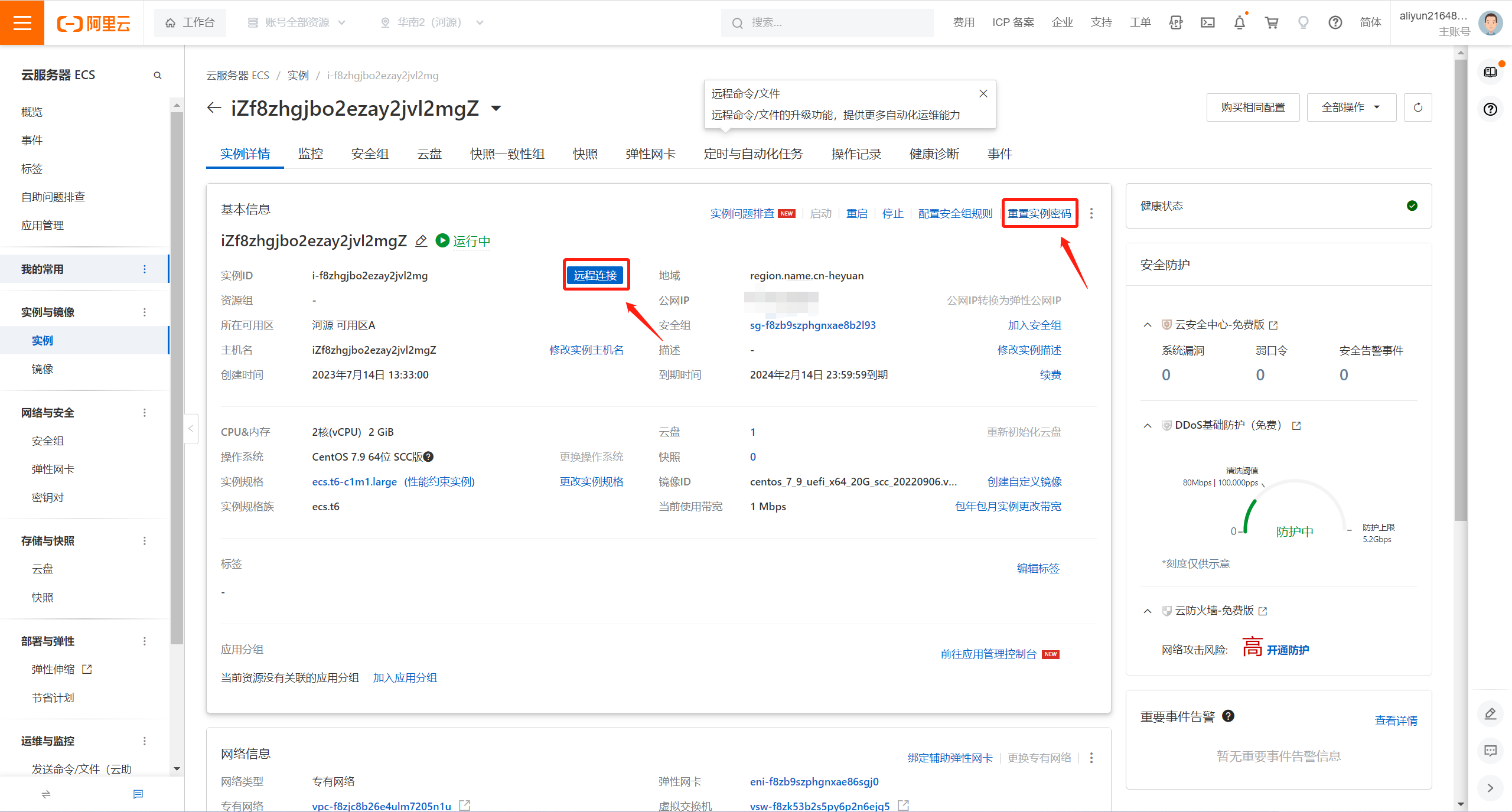Open more options for 基本信息 panel
The width and height of the screenshot is (1512, 812).
tap(1091, 213)
